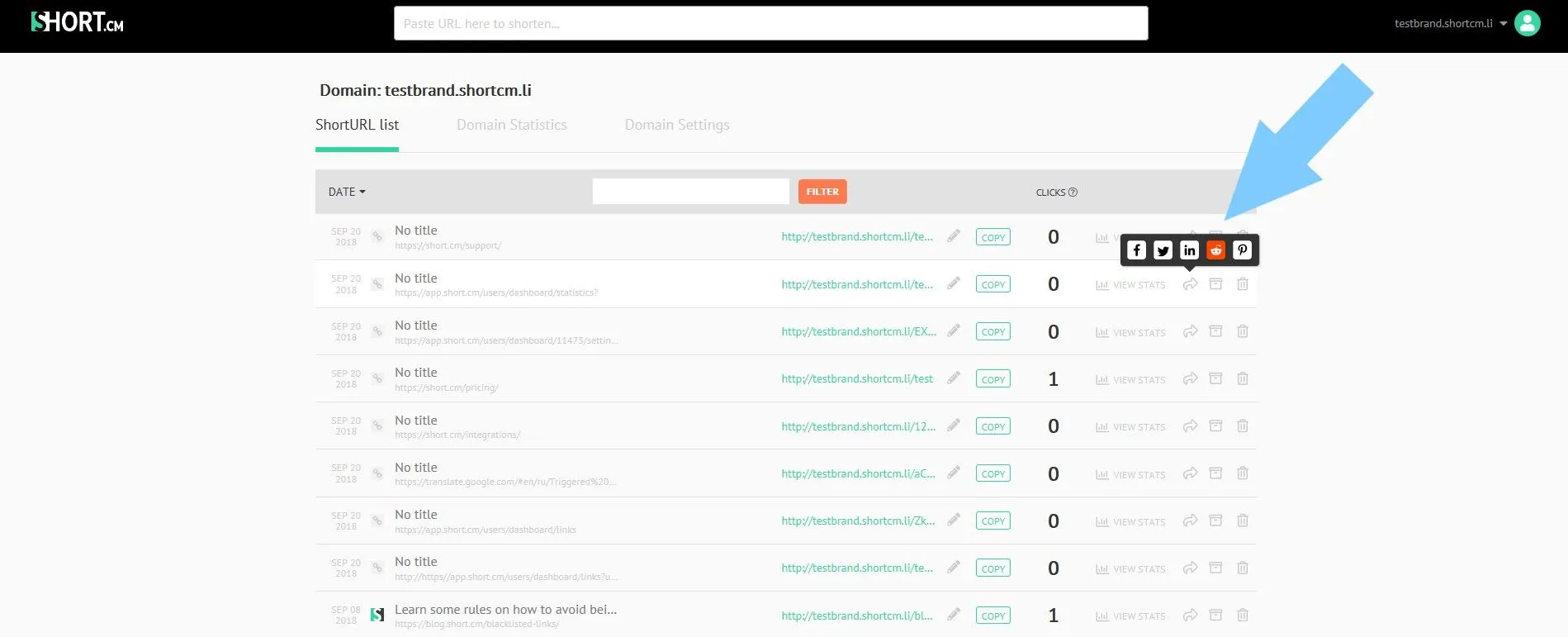Open the Domain Settings tab
The height and width of the screenshot is (637, 1568).
[677, 125]
